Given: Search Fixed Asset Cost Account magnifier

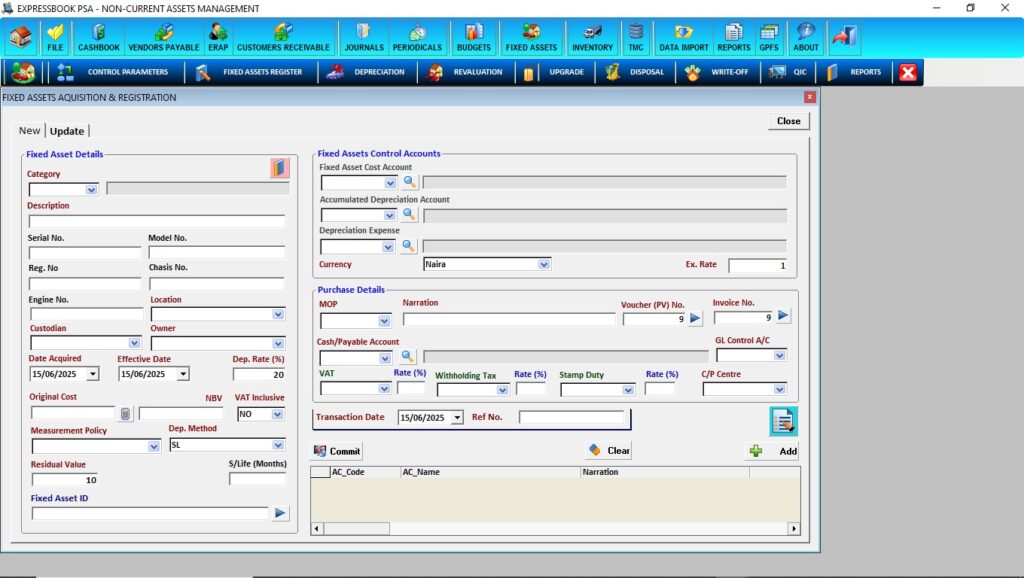Looking at the screenshot, I should 409,182.
